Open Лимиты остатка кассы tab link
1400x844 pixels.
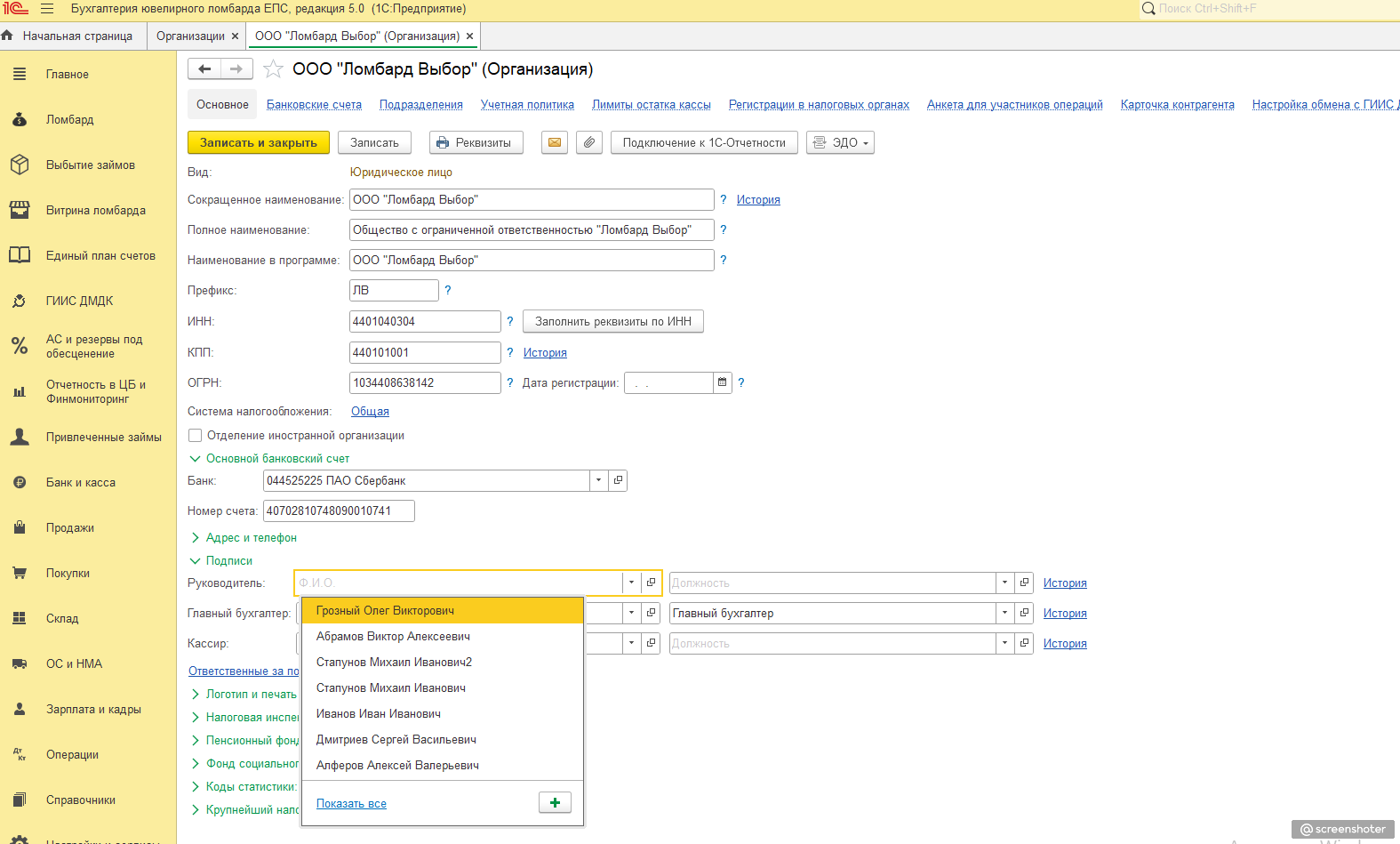[x=652, y=105]
